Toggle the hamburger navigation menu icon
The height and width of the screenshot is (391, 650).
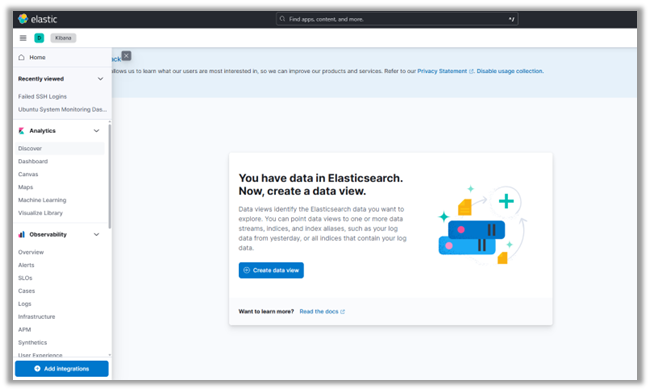coord(23,38)
